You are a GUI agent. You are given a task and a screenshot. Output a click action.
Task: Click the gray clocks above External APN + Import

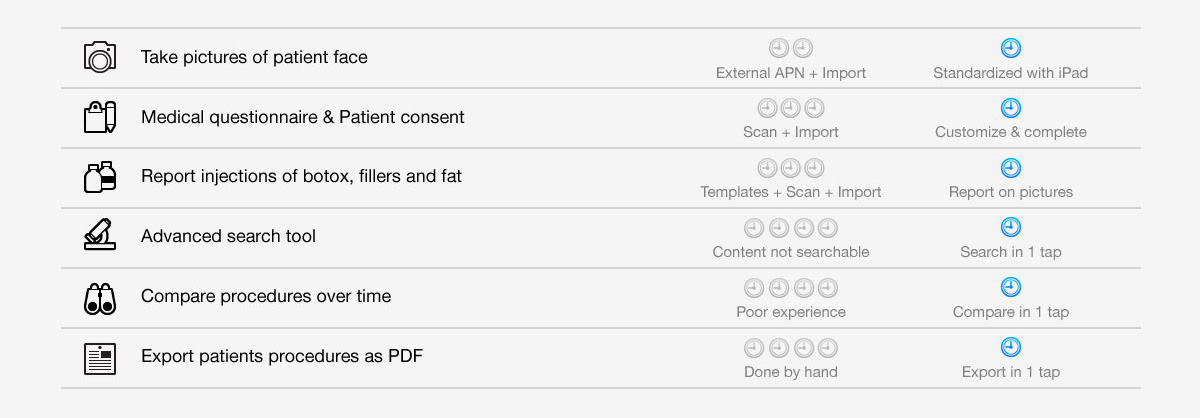791,48
